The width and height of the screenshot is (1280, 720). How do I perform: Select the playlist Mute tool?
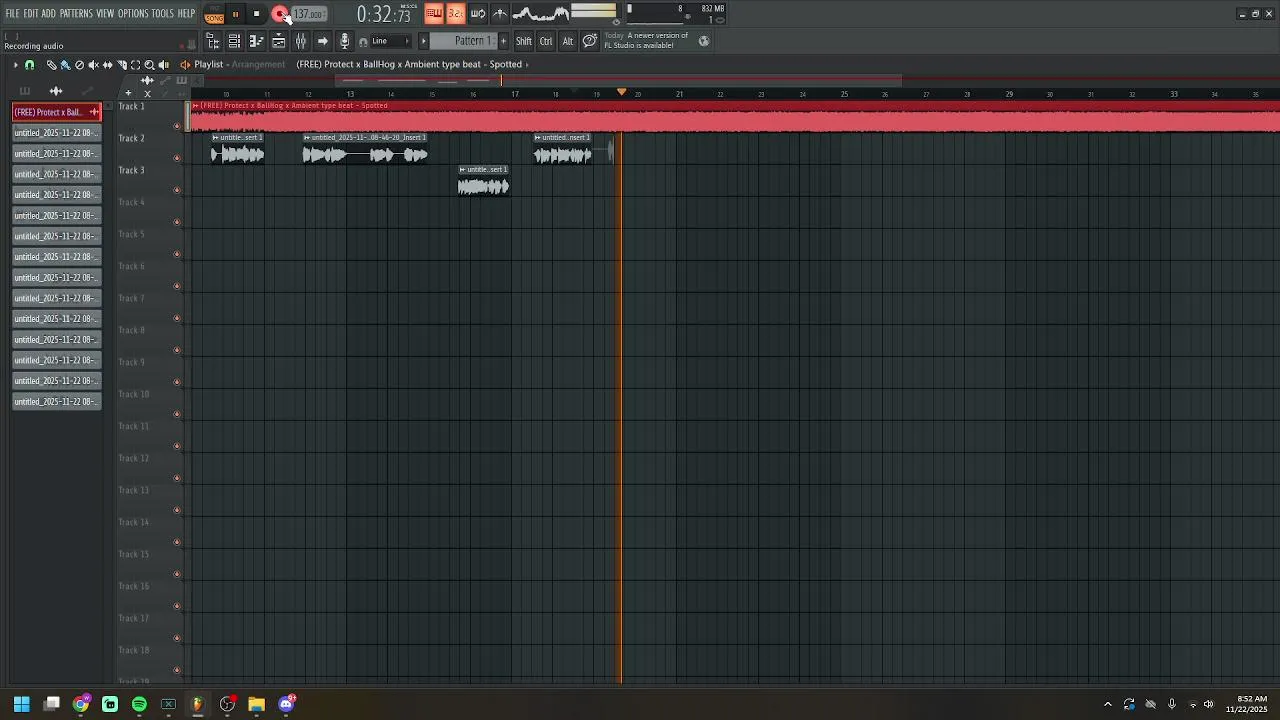pos(93,65)
